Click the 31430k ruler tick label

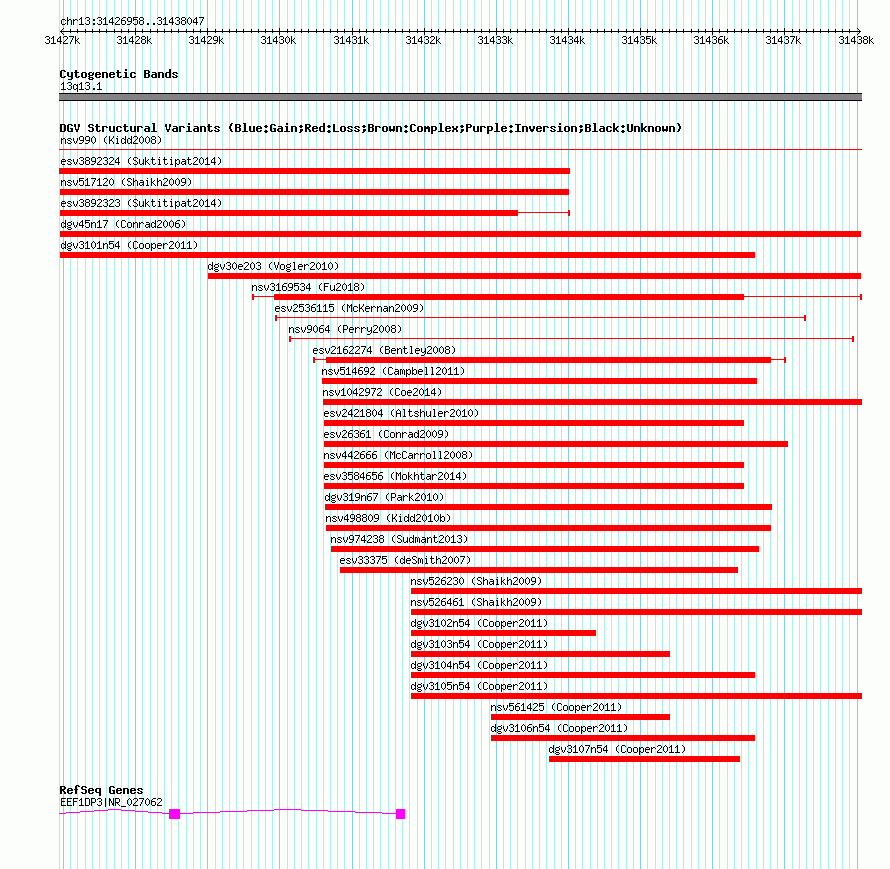coord(278,40)
